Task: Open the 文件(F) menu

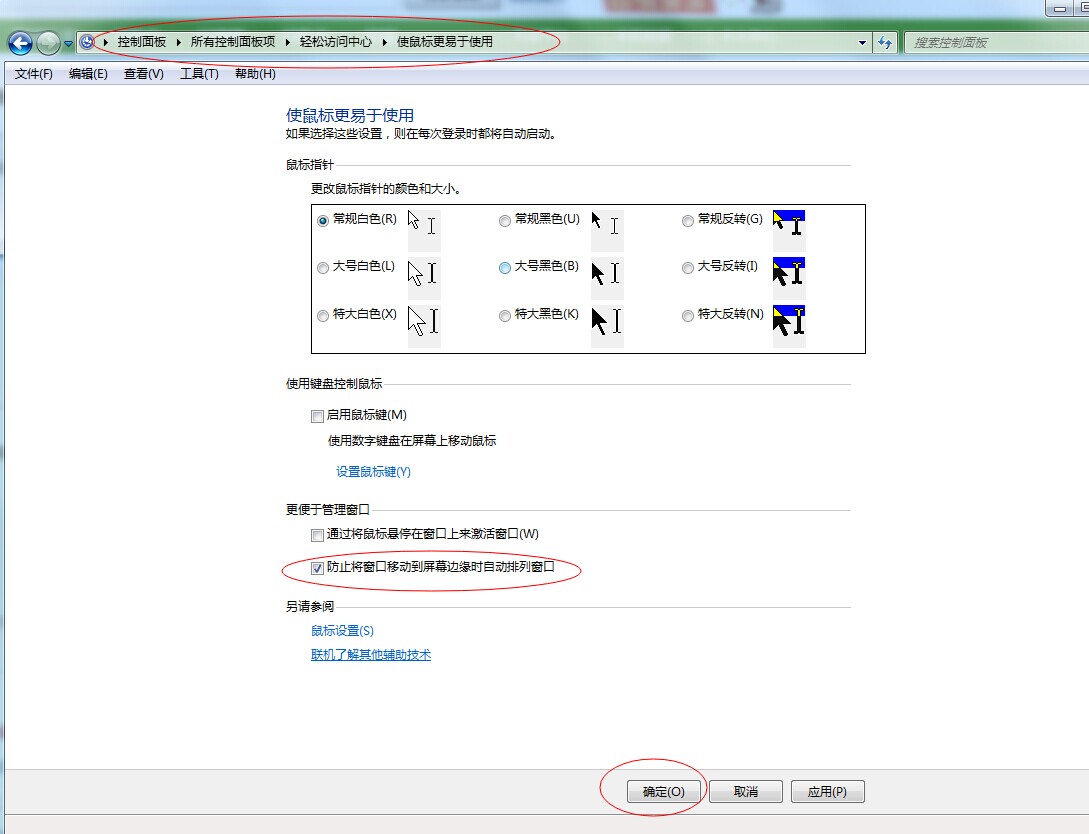Action: 33,74
